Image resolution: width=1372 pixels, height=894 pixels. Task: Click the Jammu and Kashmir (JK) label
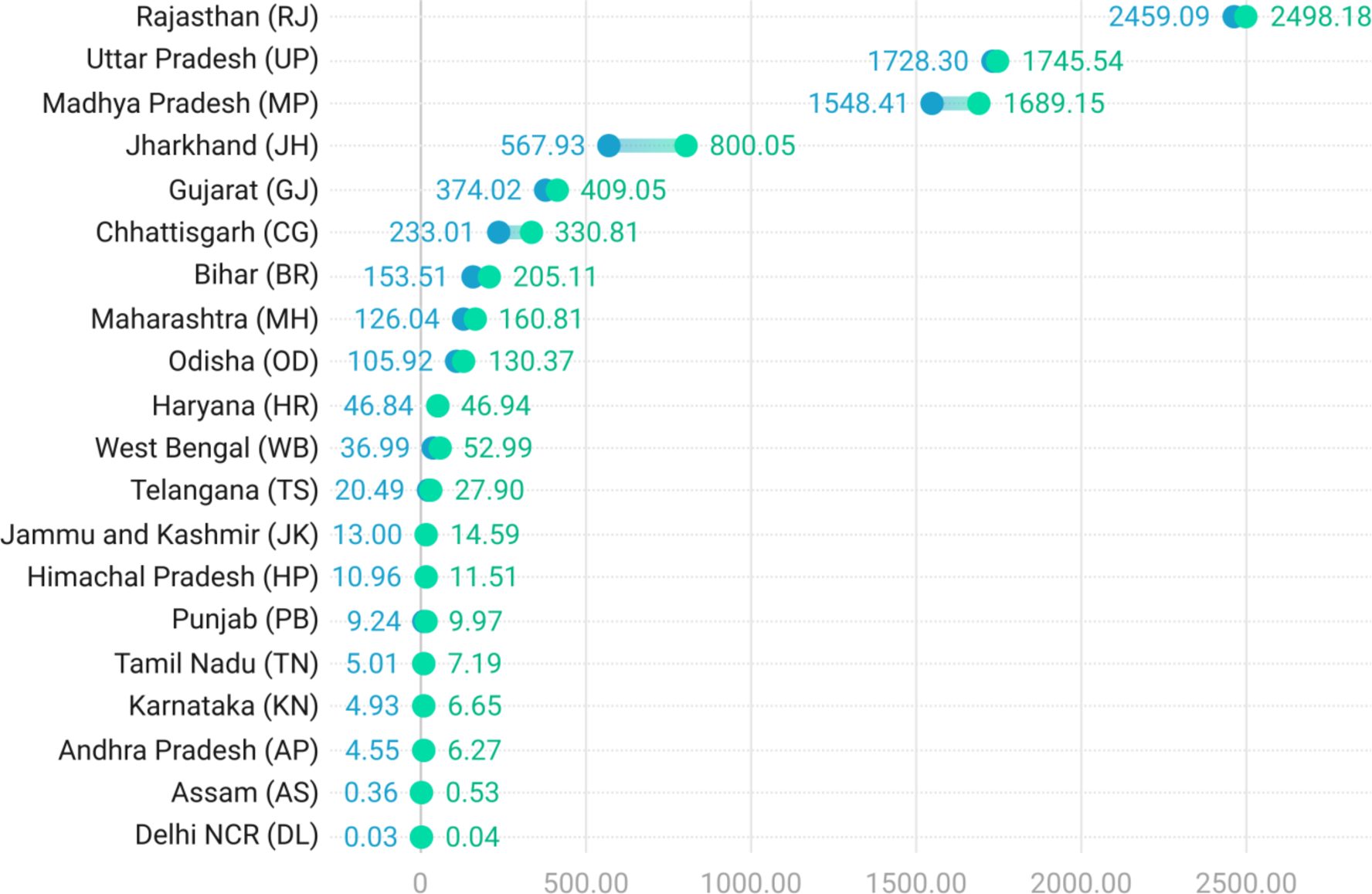coord(159,535)
